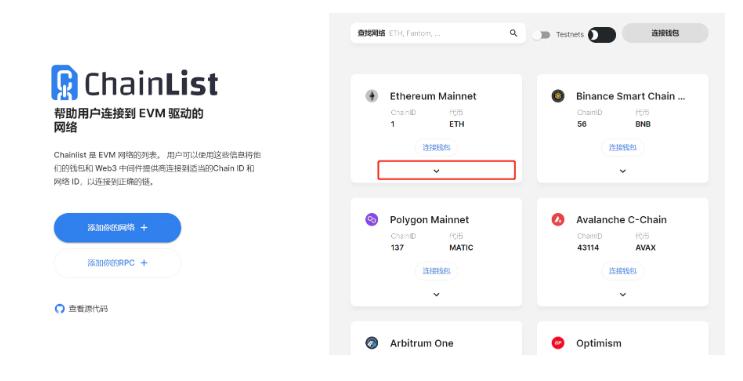This screenshot has width=743, height=381.
Task: Click the top-right gray 连接钱包 button
Action: pos(665,33)
